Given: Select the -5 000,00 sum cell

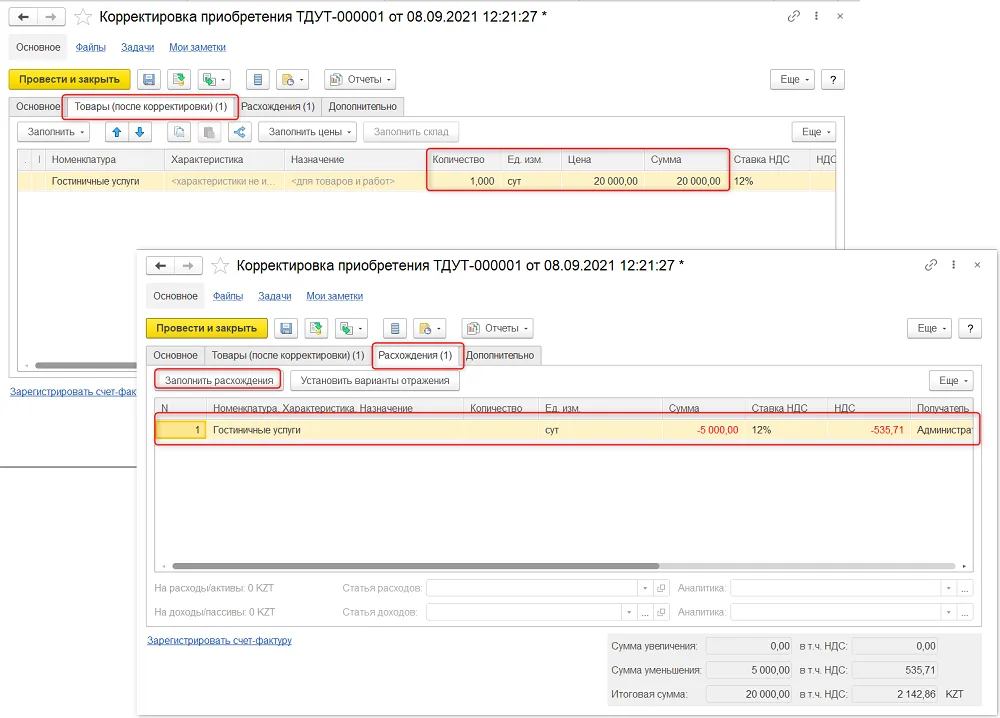Looking at the screenshot, I should pos(703,430).
